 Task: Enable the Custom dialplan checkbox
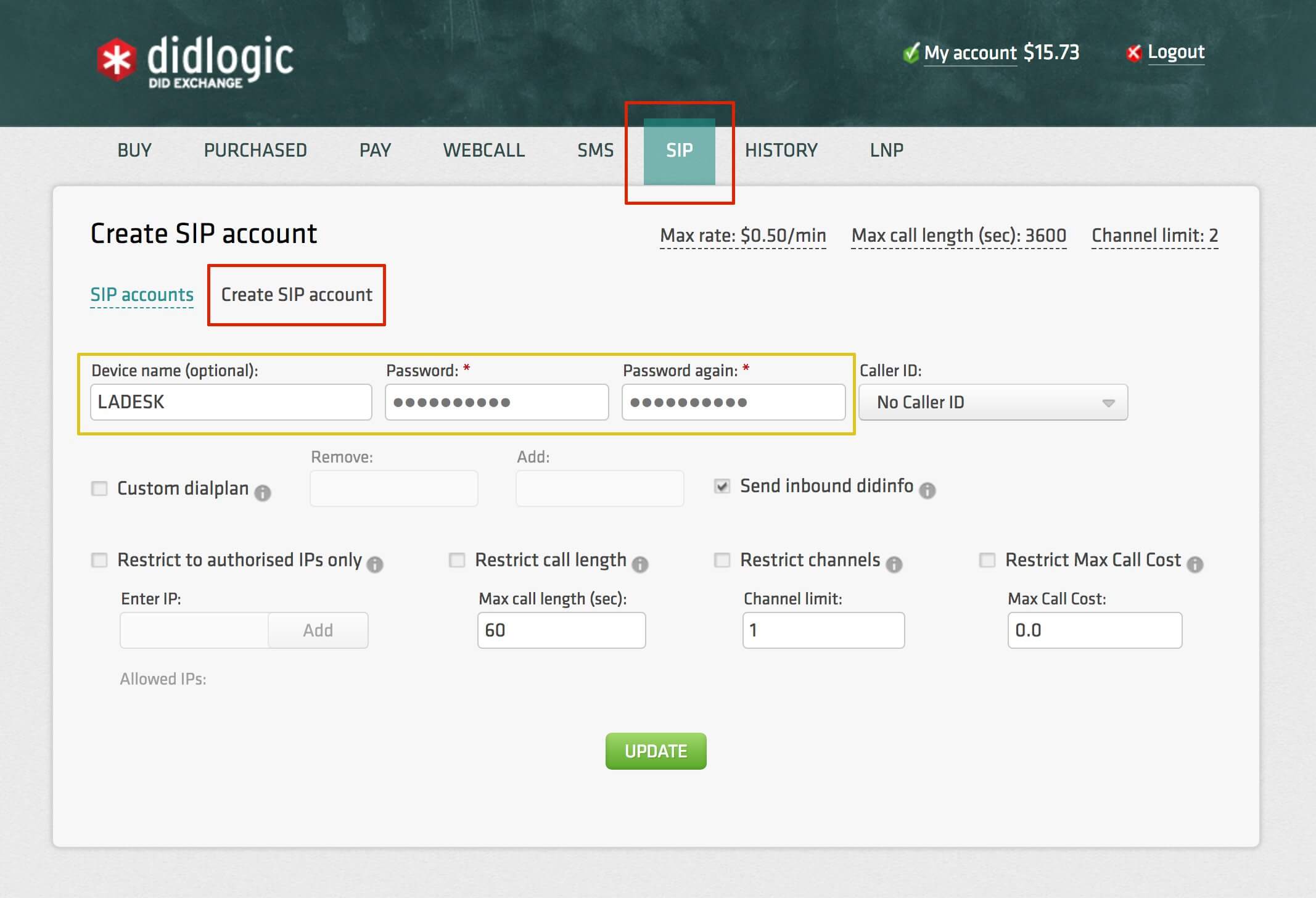[99, 488]
